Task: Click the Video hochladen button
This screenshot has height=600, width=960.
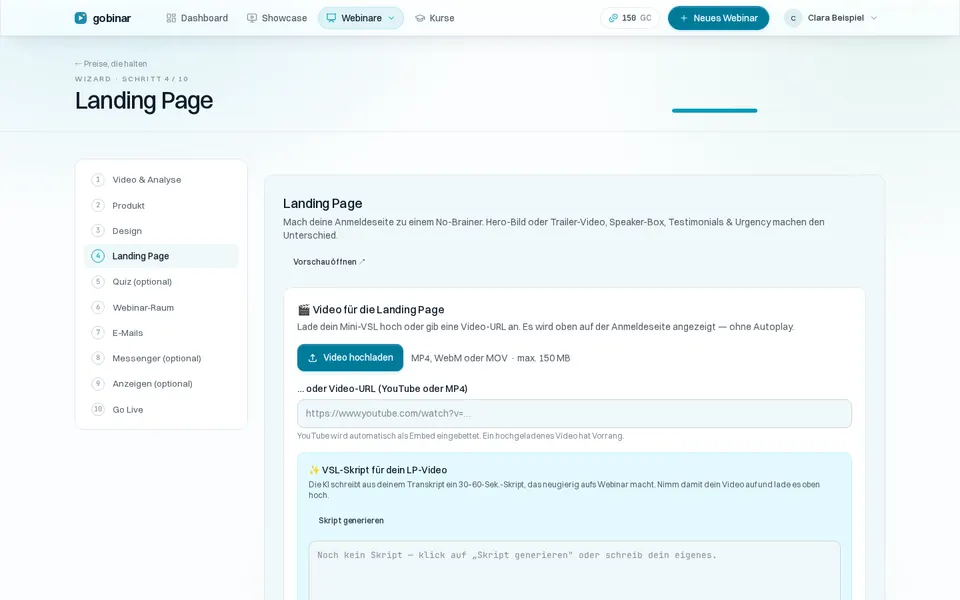Action: pos(350,358)
